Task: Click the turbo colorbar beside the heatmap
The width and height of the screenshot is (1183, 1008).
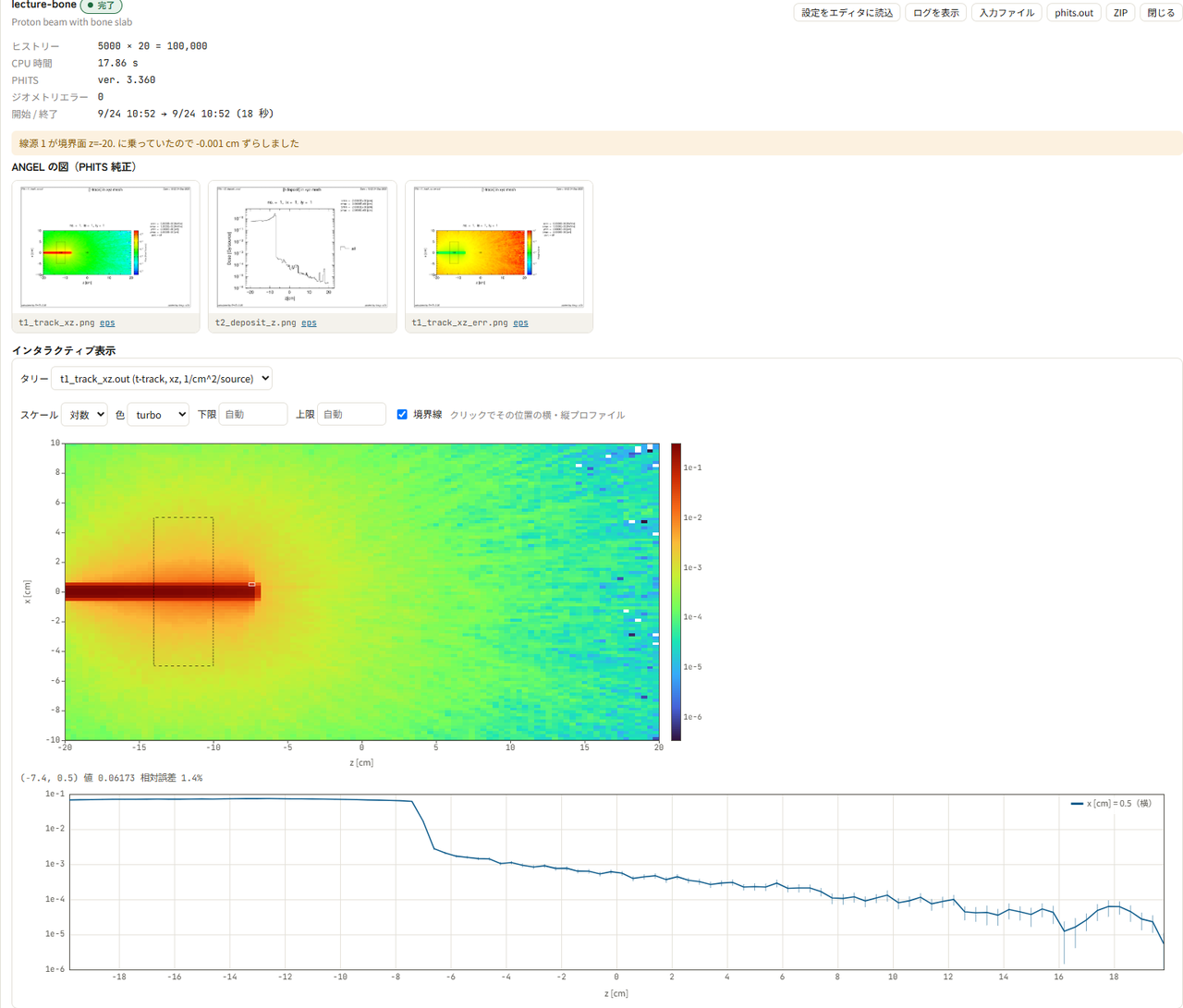Action: pyautogui.click(x=677, y=592)
